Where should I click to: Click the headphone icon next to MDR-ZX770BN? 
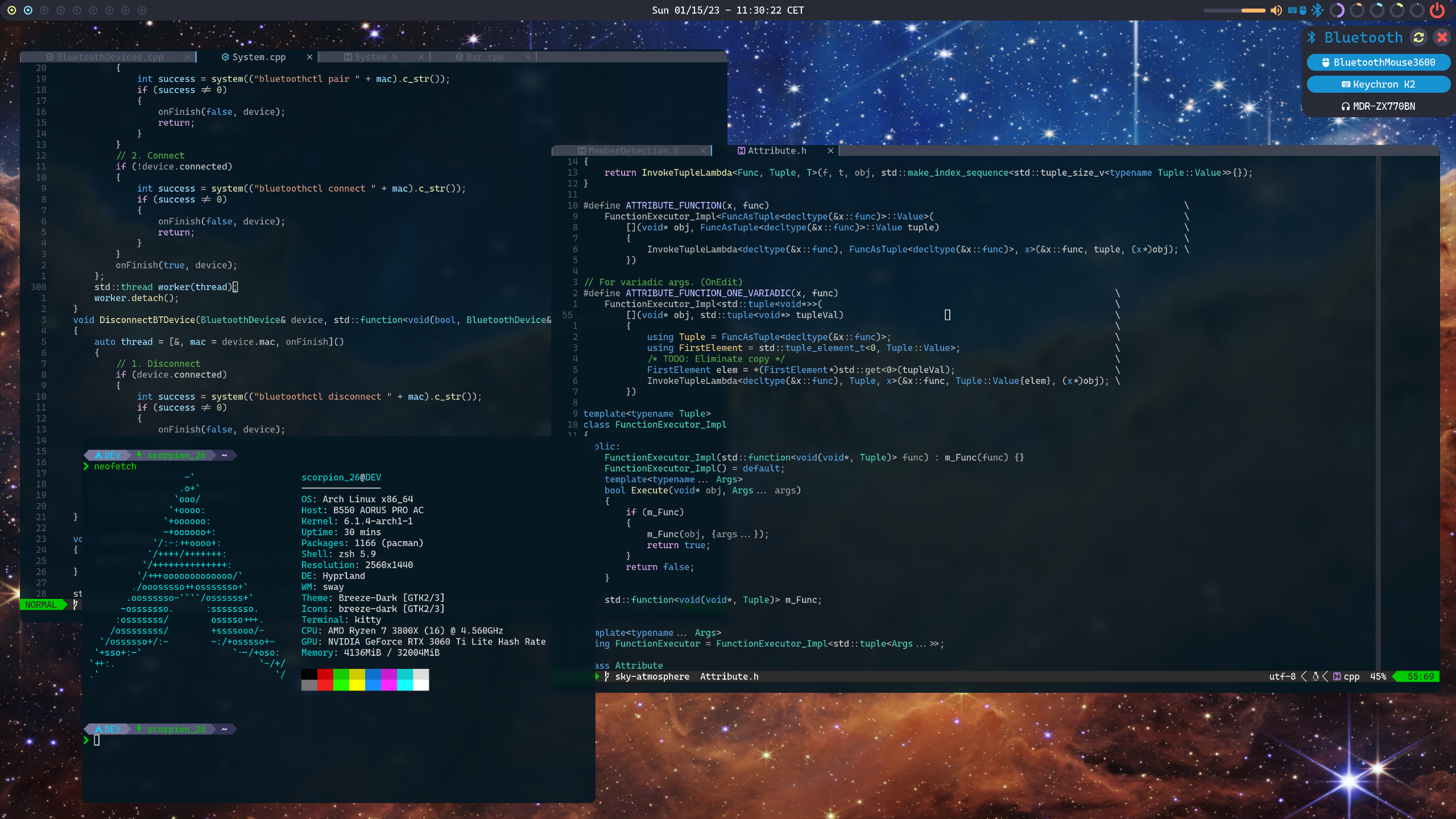pos(1346,106)
